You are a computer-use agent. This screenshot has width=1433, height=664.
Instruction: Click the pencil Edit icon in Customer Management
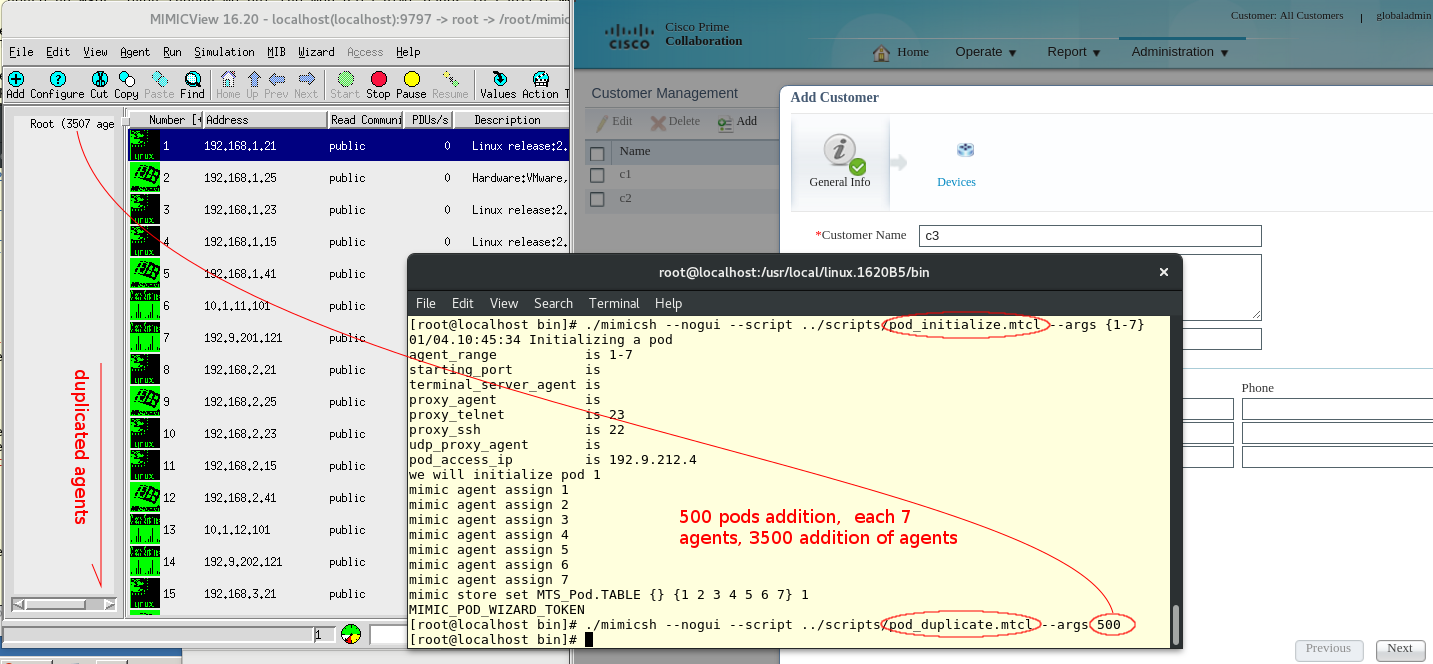pos(602,123)
